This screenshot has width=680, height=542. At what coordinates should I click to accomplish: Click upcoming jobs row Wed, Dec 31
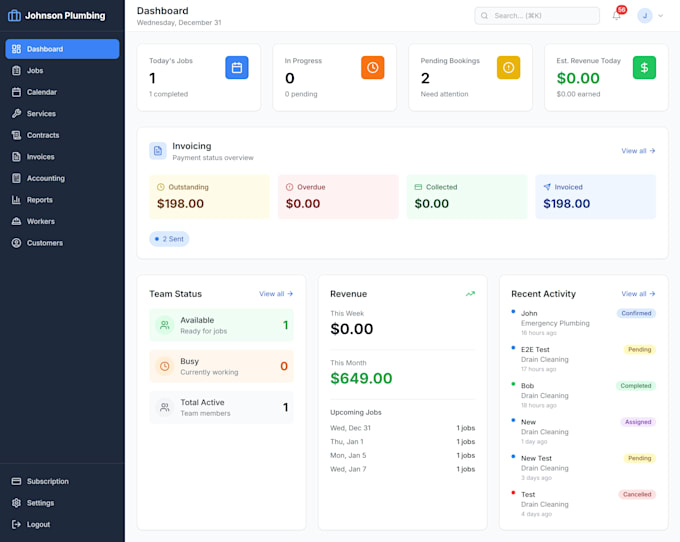pos(402,428)
